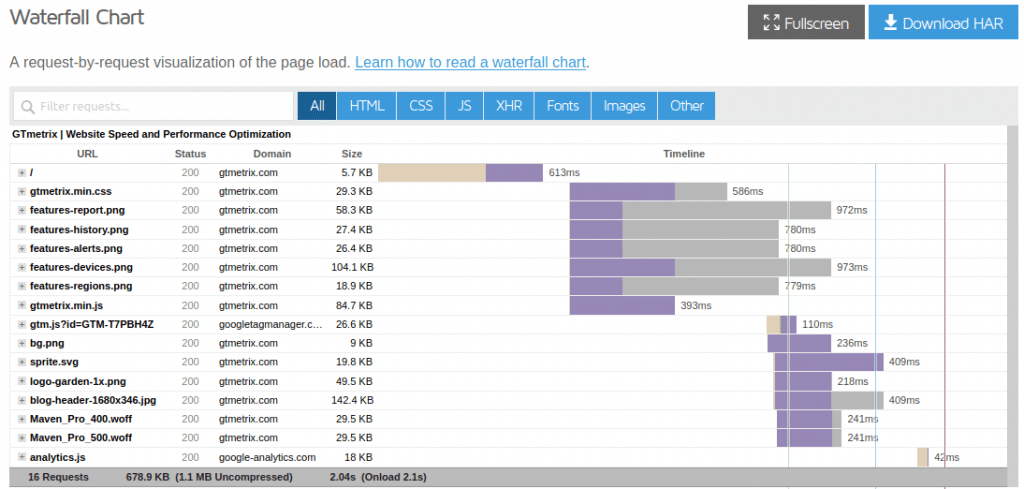Expand the root / document request
This screenshot has height=489, width=1024.
click(x=22, y=173)
